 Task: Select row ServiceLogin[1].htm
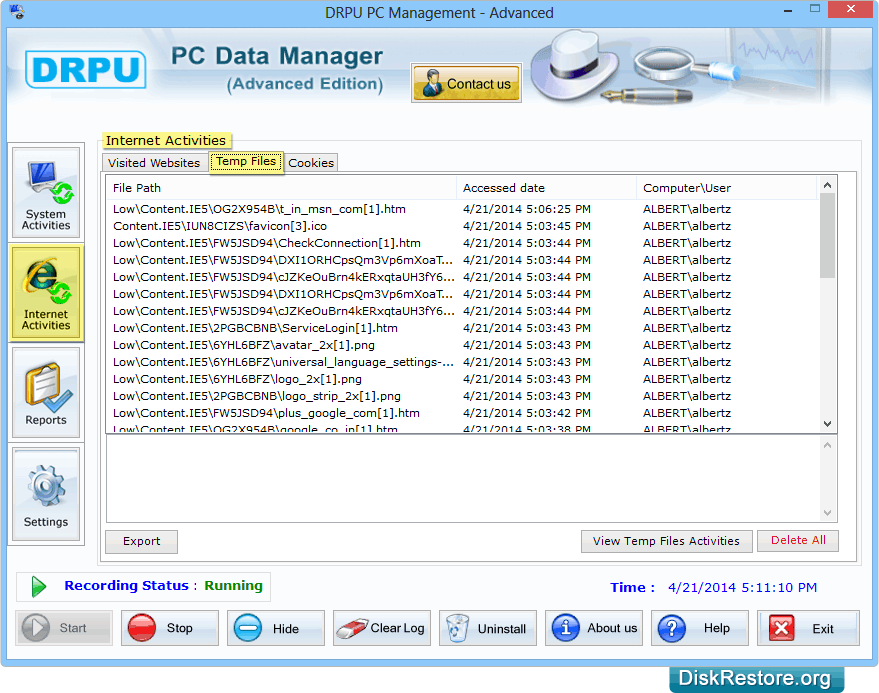click(462, 328)
